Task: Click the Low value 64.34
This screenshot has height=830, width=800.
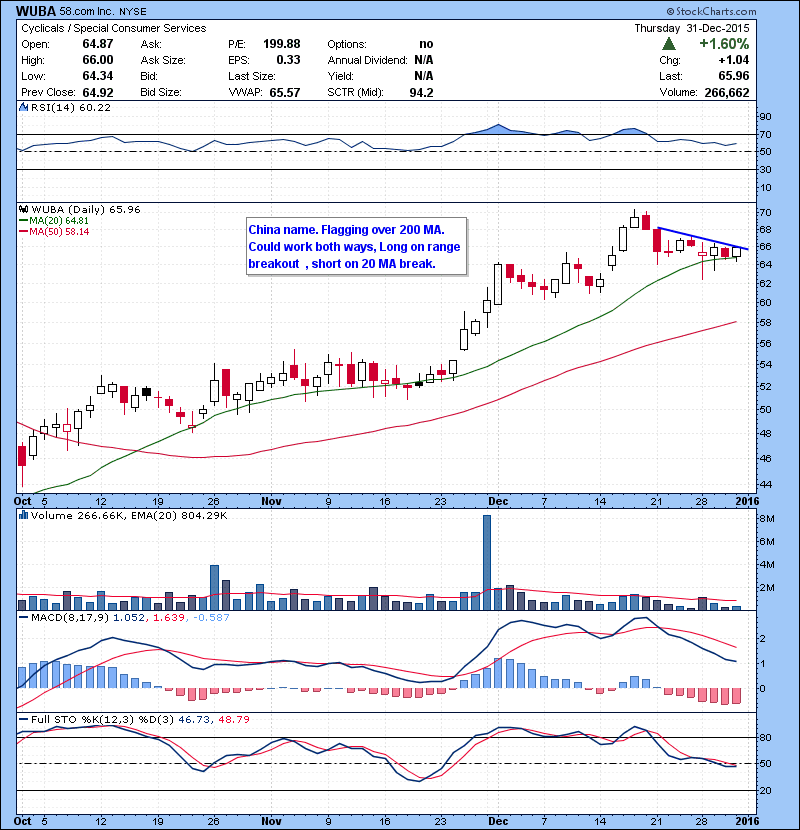Action: point(98,76)
